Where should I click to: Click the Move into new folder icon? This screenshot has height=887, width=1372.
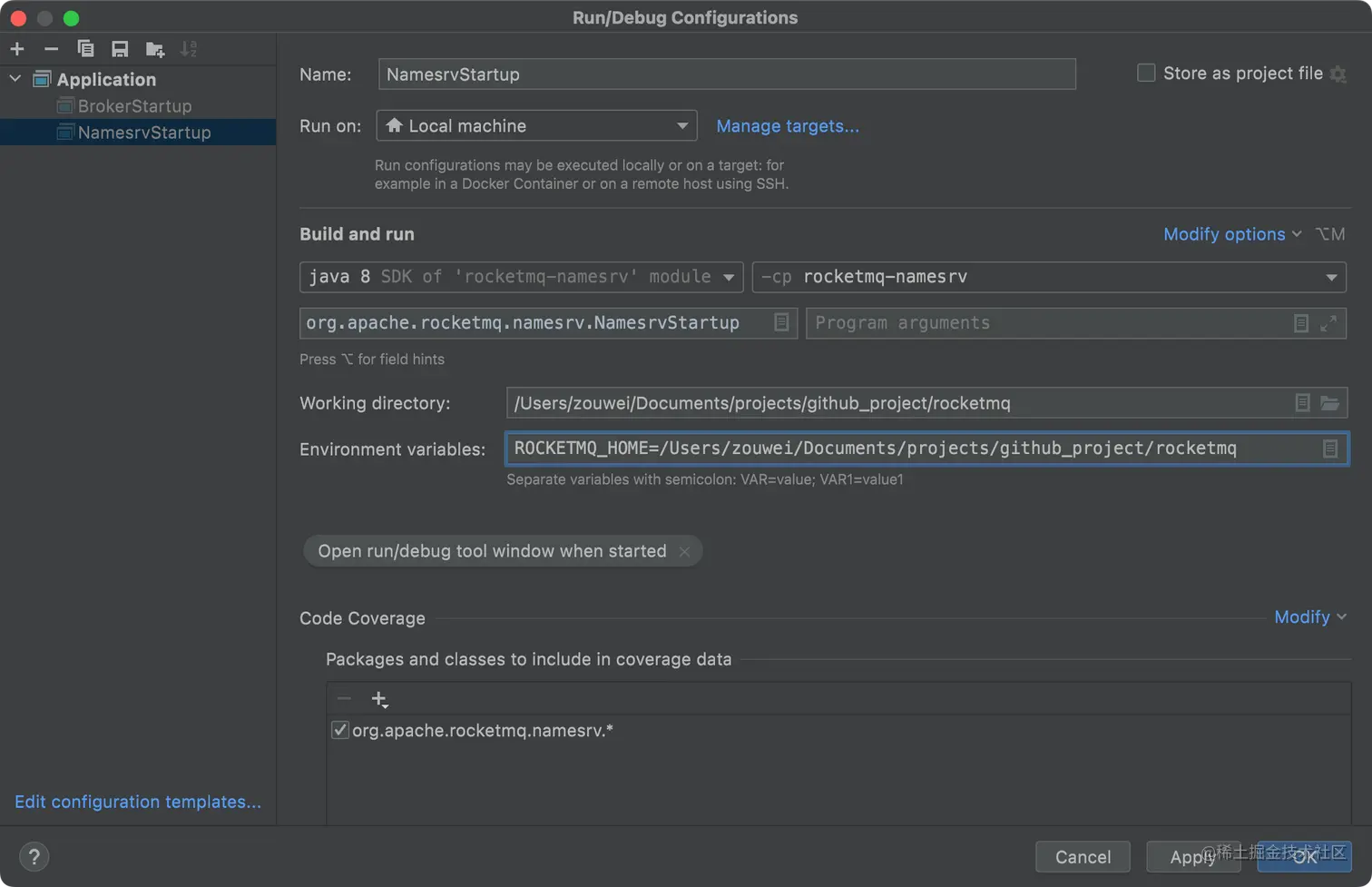[x=154, y=49]
